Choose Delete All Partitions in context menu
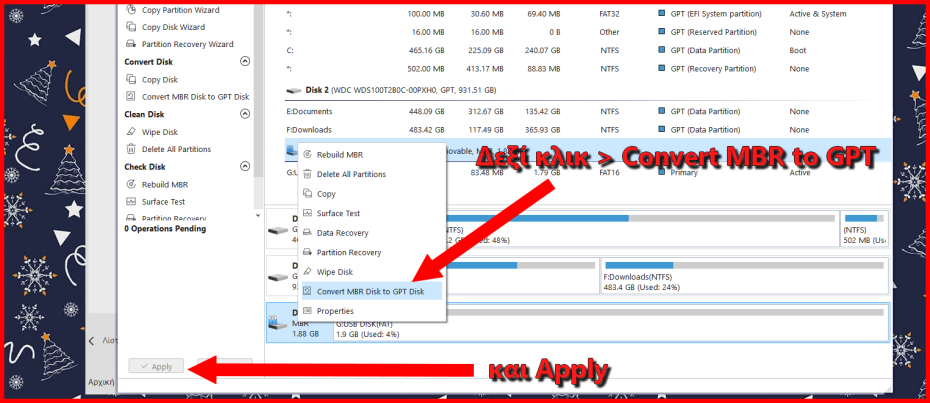The height and width of the screenshot is (403, 930). coord(372,174)
